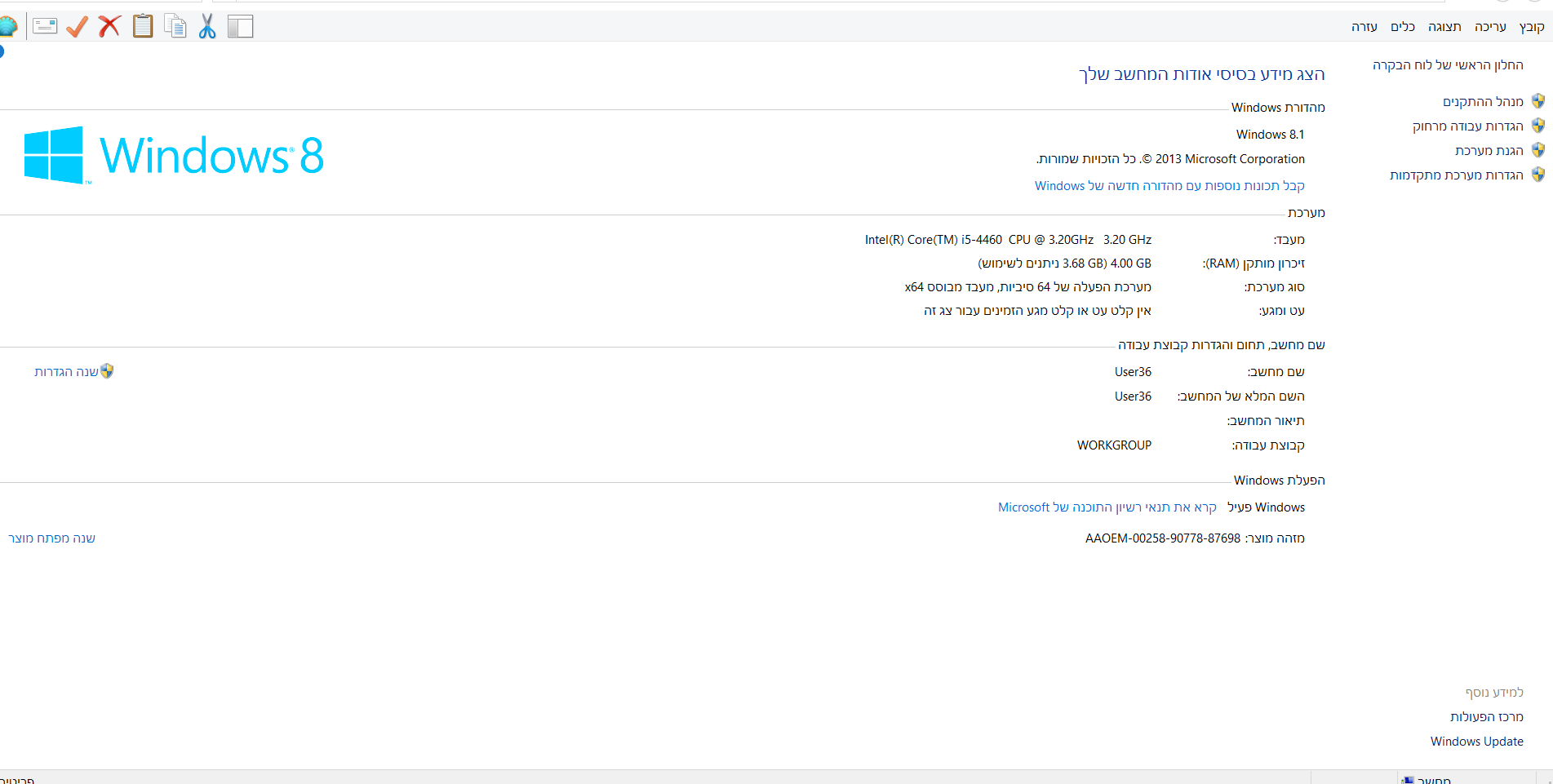Click the Properties card toolbar icon
1553x784 pixels.
pos(45,26)
